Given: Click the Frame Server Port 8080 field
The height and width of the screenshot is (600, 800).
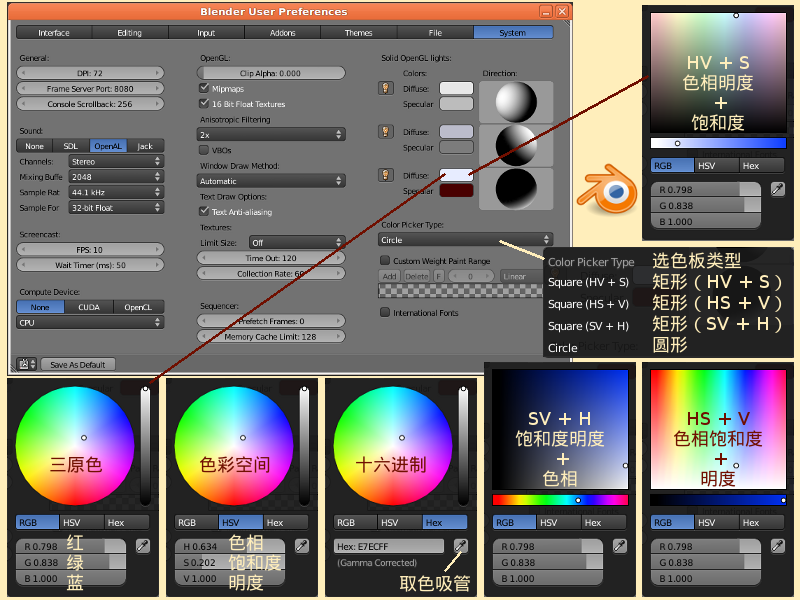Looking at the screenshot, I should pyautogui.click(x=90, y=88).
